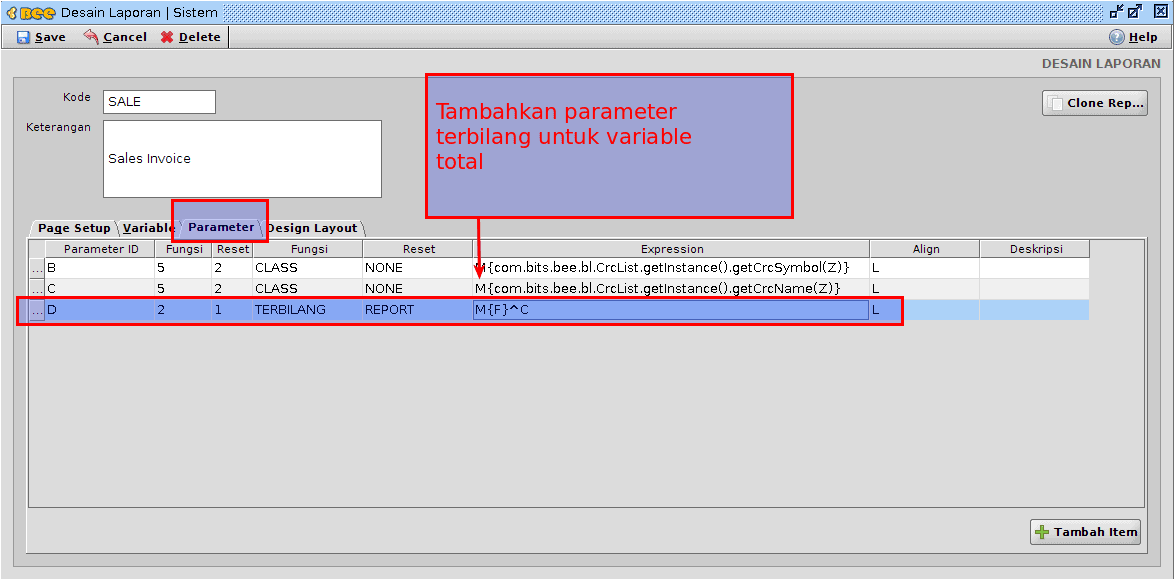Click the restore-down window icon in the title bar
Image resolution: width=1174 pixels, height=579 pixels.
[x=1117, y=11]
